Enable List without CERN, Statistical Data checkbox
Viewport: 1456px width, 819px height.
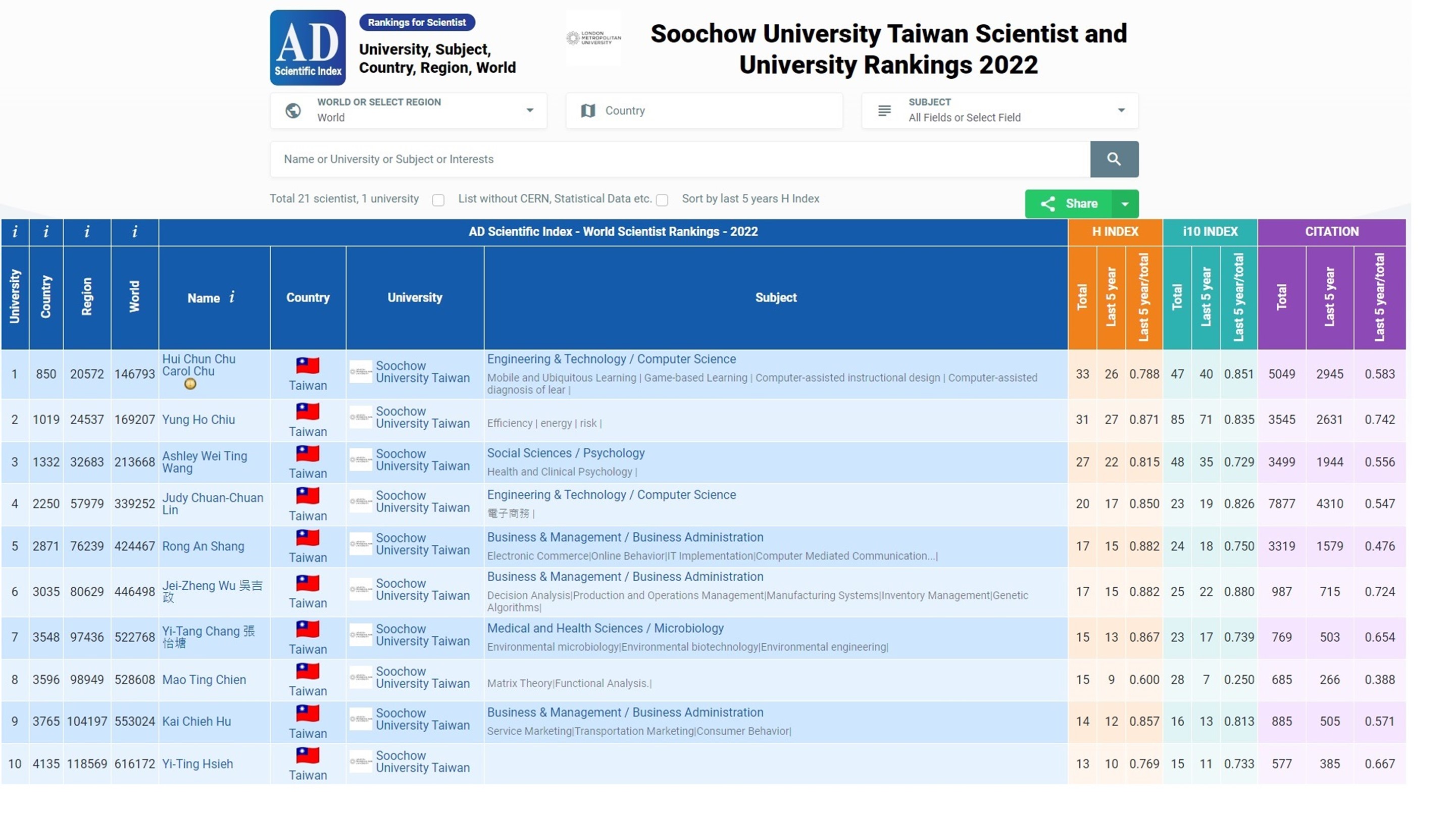click(x=438, y=200)
